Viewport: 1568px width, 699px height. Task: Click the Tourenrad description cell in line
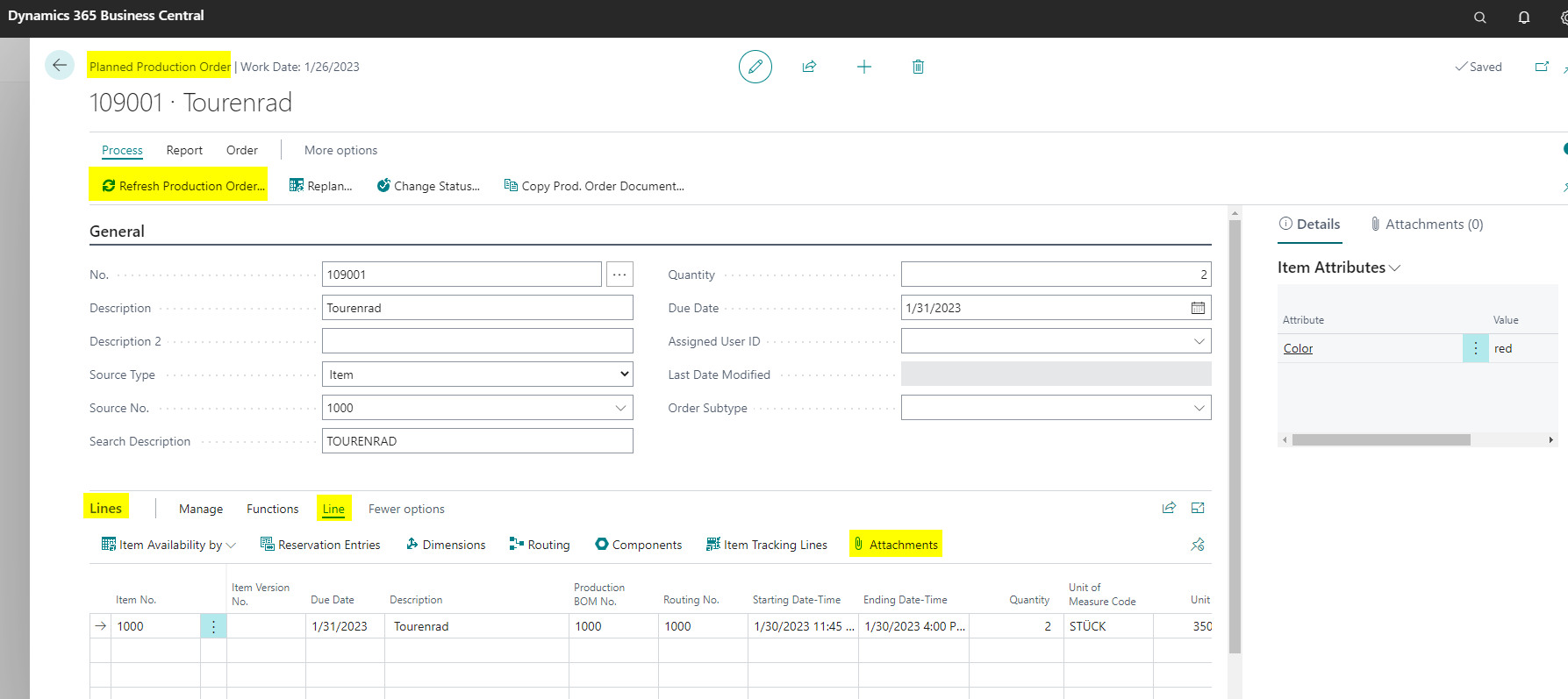coord(476,626)
